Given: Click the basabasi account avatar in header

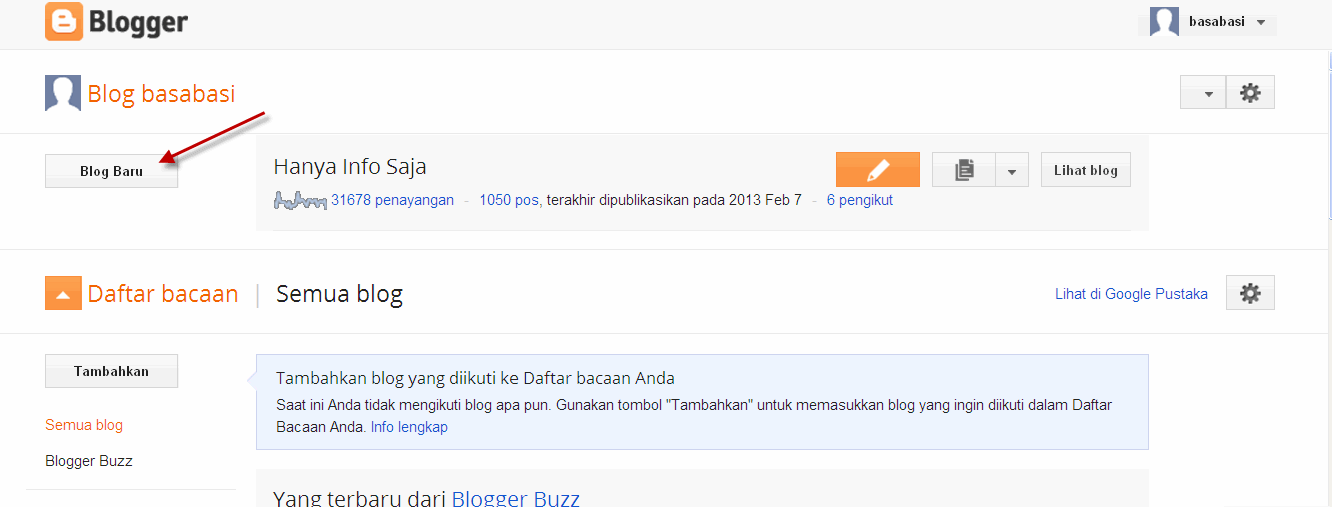Looking at the screenshot, I should (x=1164, y=21).
